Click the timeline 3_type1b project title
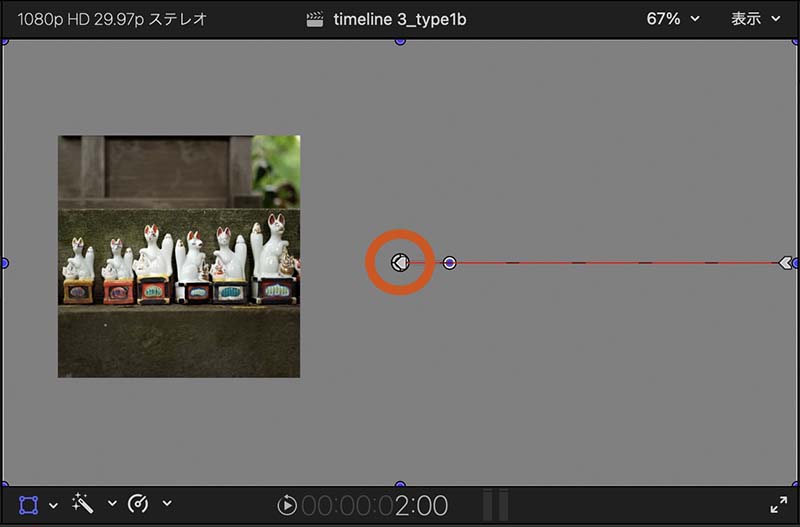 click(x=400, y=19)
